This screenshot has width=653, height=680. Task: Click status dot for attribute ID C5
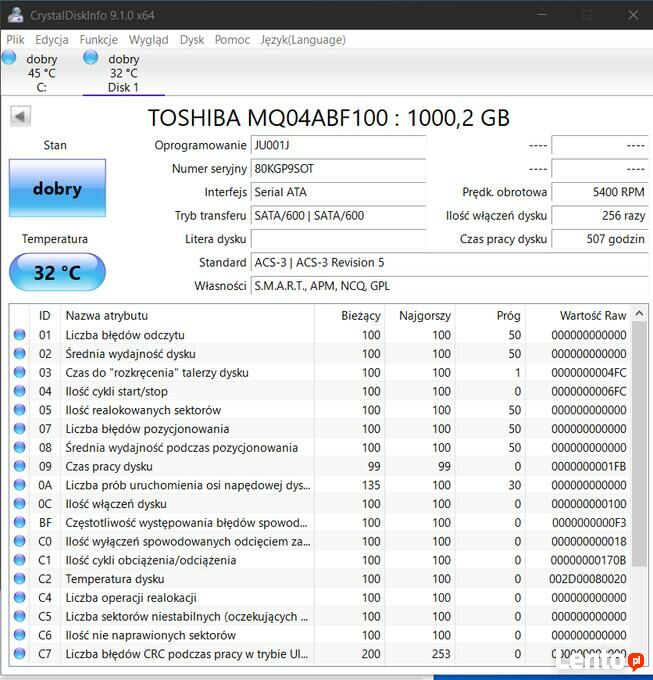[20, 616]
